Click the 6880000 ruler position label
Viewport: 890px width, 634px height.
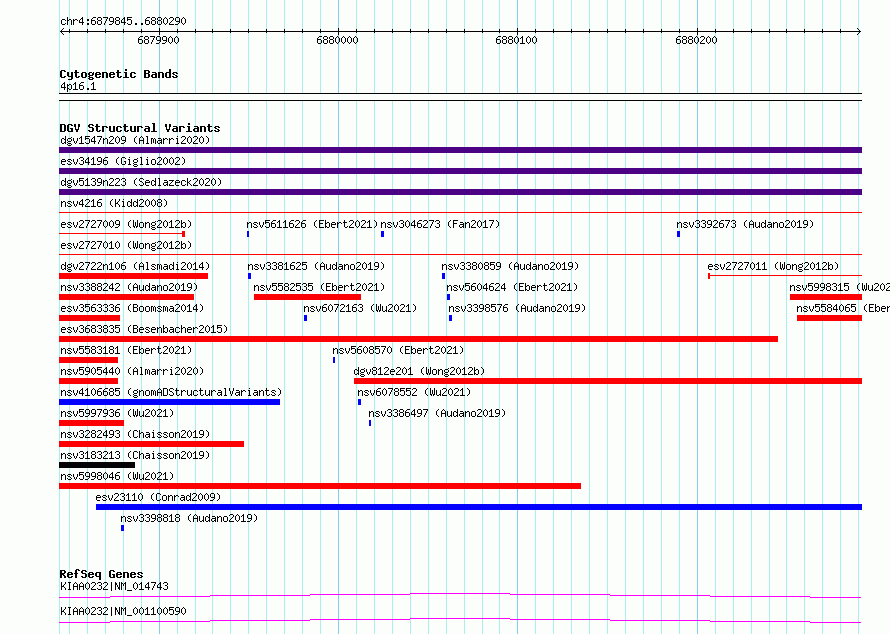[337, 40]
